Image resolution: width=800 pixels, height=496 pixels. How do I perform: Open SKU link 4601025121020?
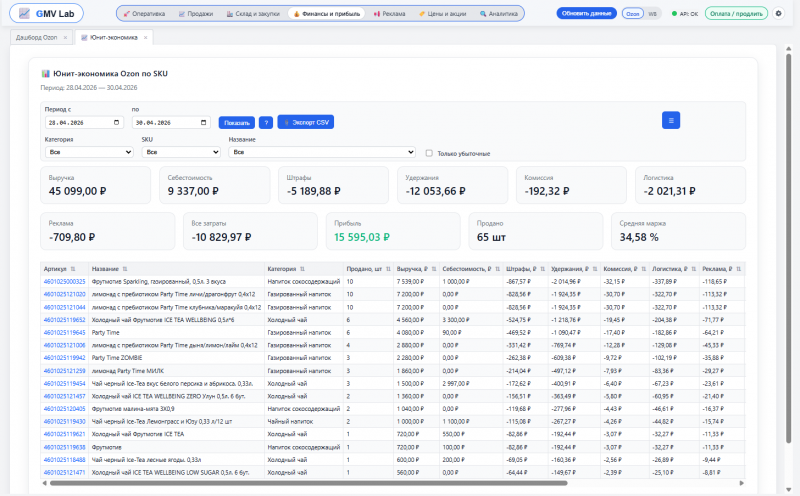(64, 294)
